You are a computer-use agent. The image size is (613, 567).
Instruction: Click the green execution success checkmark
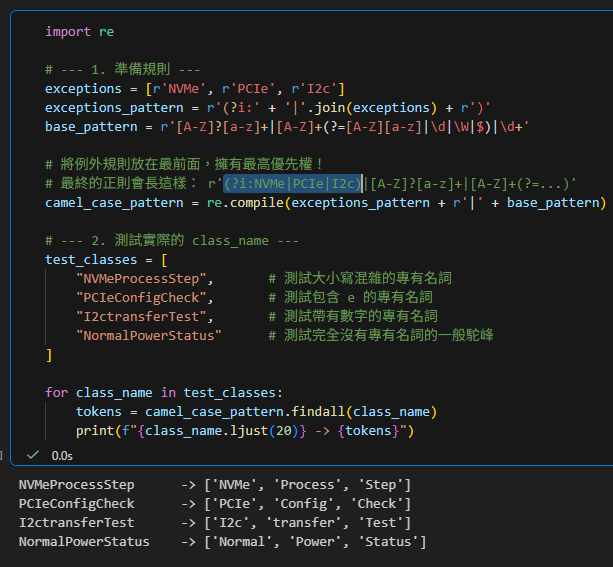click(33, 455)
